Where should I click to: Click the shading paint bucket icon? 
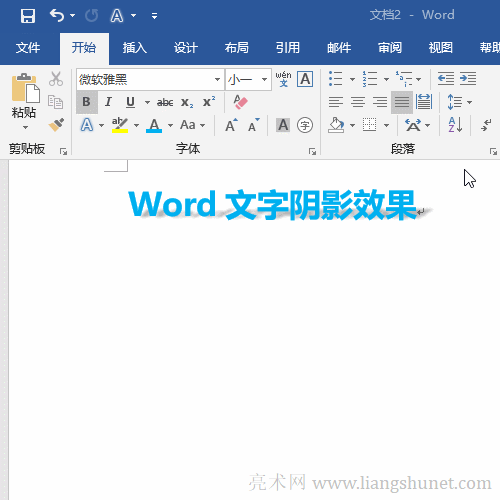pos(336,125)
